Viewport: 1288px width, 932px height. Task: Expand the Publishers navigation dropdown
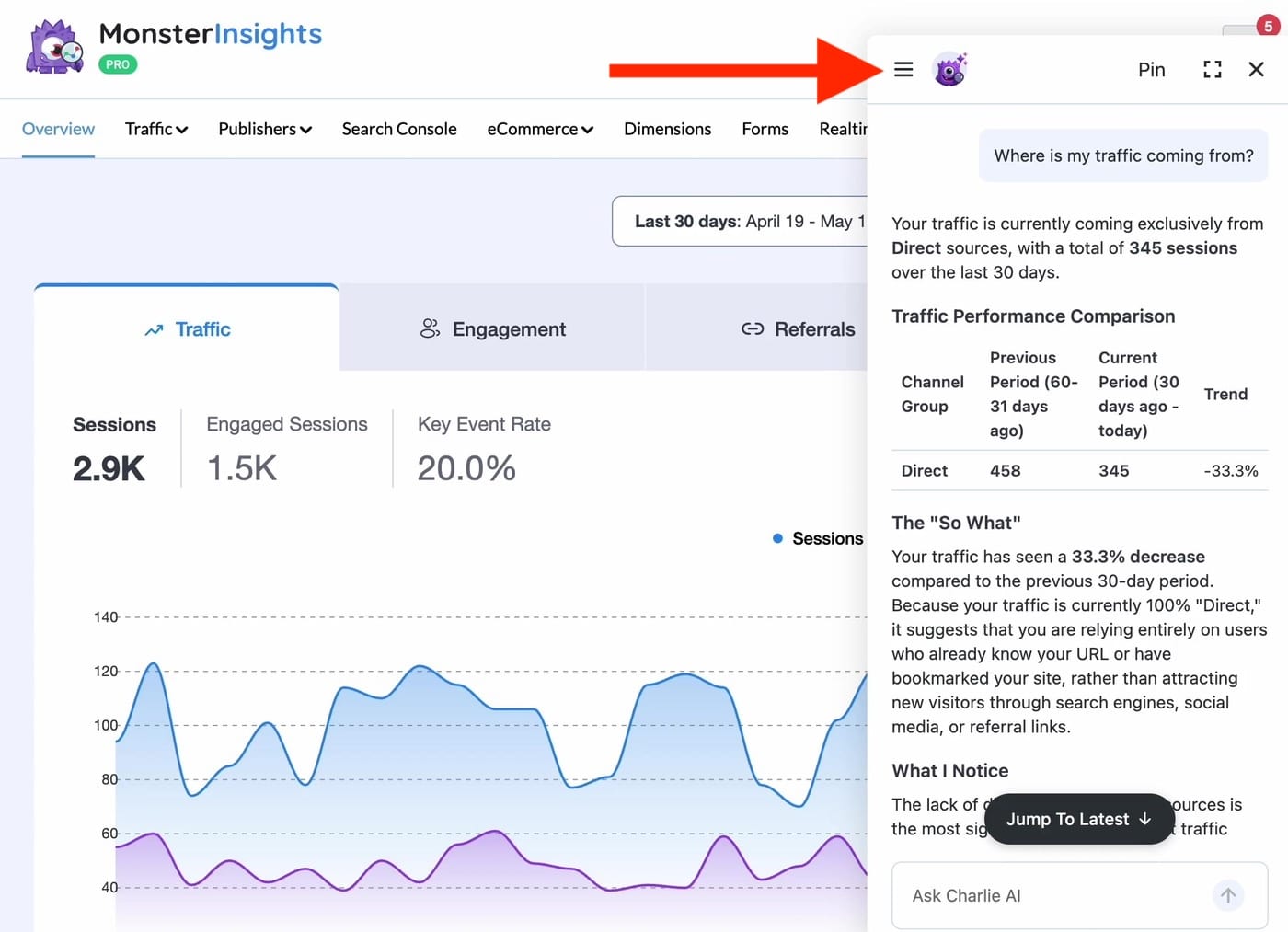click(x=265, y=129)
